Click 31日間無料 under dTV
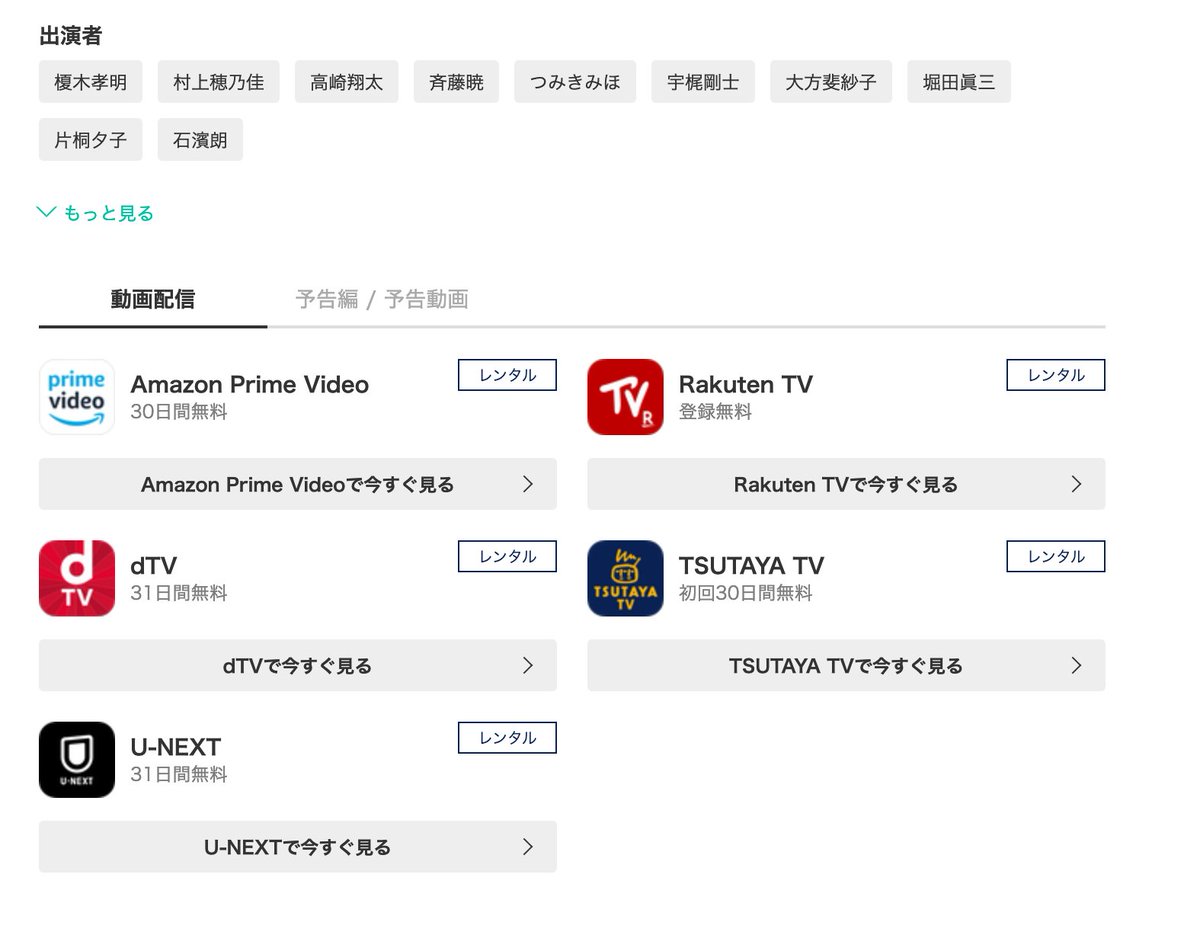Screen dimensions: 1200x932 (x=179, y=593)
